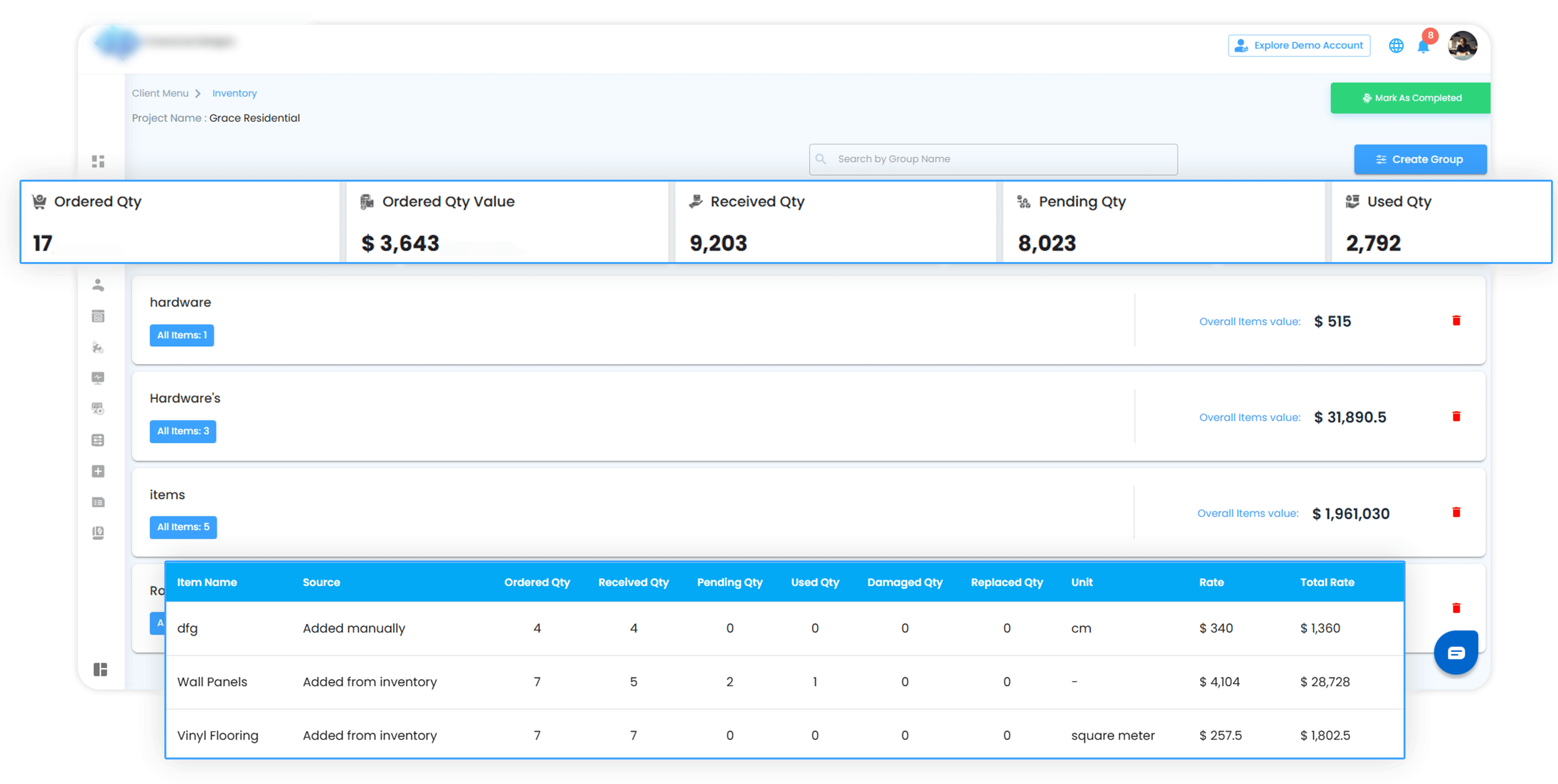Screen dimensions: 1558x784
Task: Select the dfg item row name
Action: 188,629
